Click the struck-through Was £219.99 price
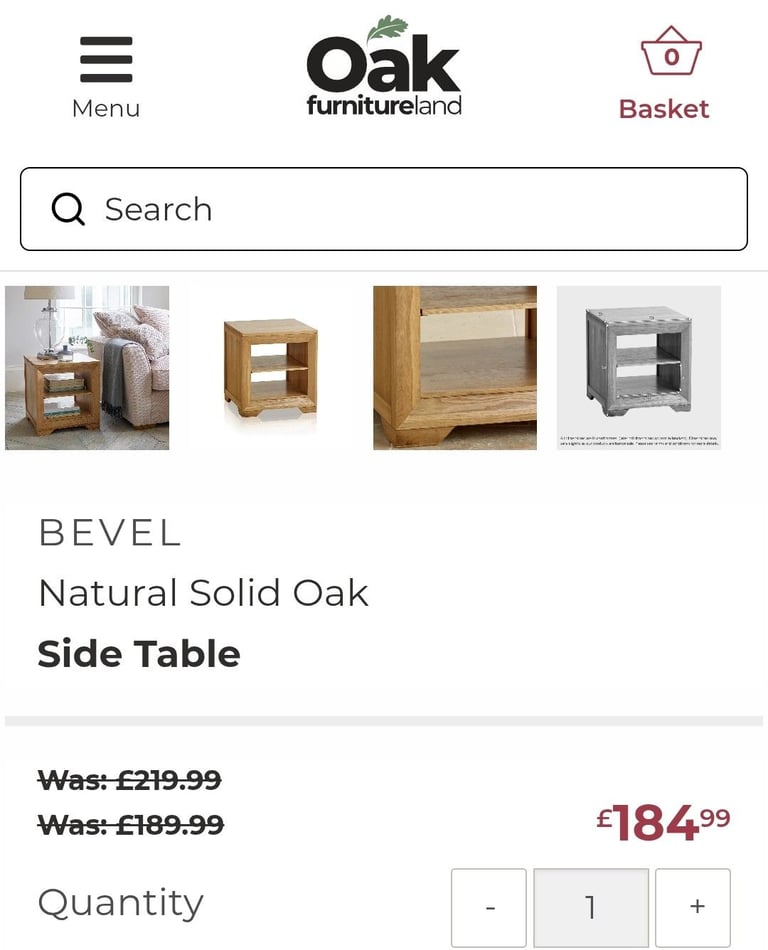This screenshot has width=768, height=950. (x=130, y=780)
